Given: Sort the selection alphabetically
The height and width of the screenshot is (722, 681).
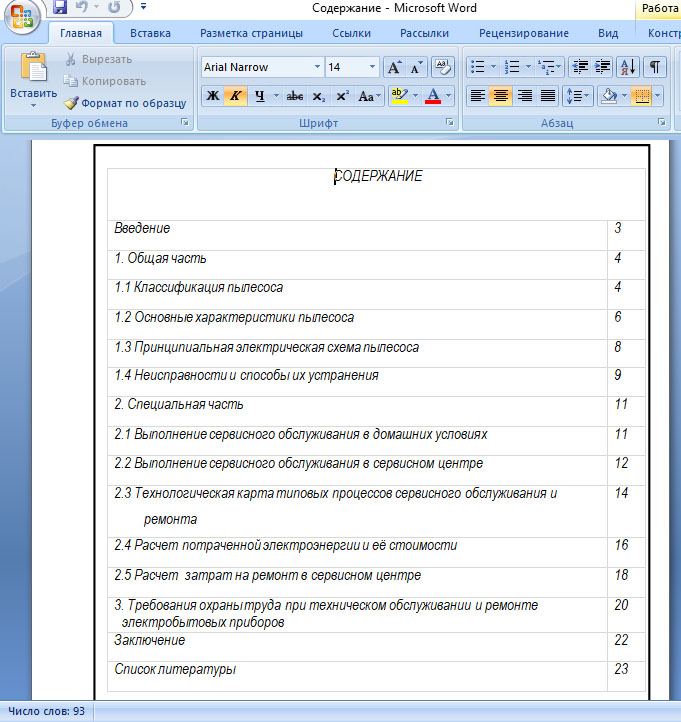Looking at the screenshot, I should coord(628,67).
